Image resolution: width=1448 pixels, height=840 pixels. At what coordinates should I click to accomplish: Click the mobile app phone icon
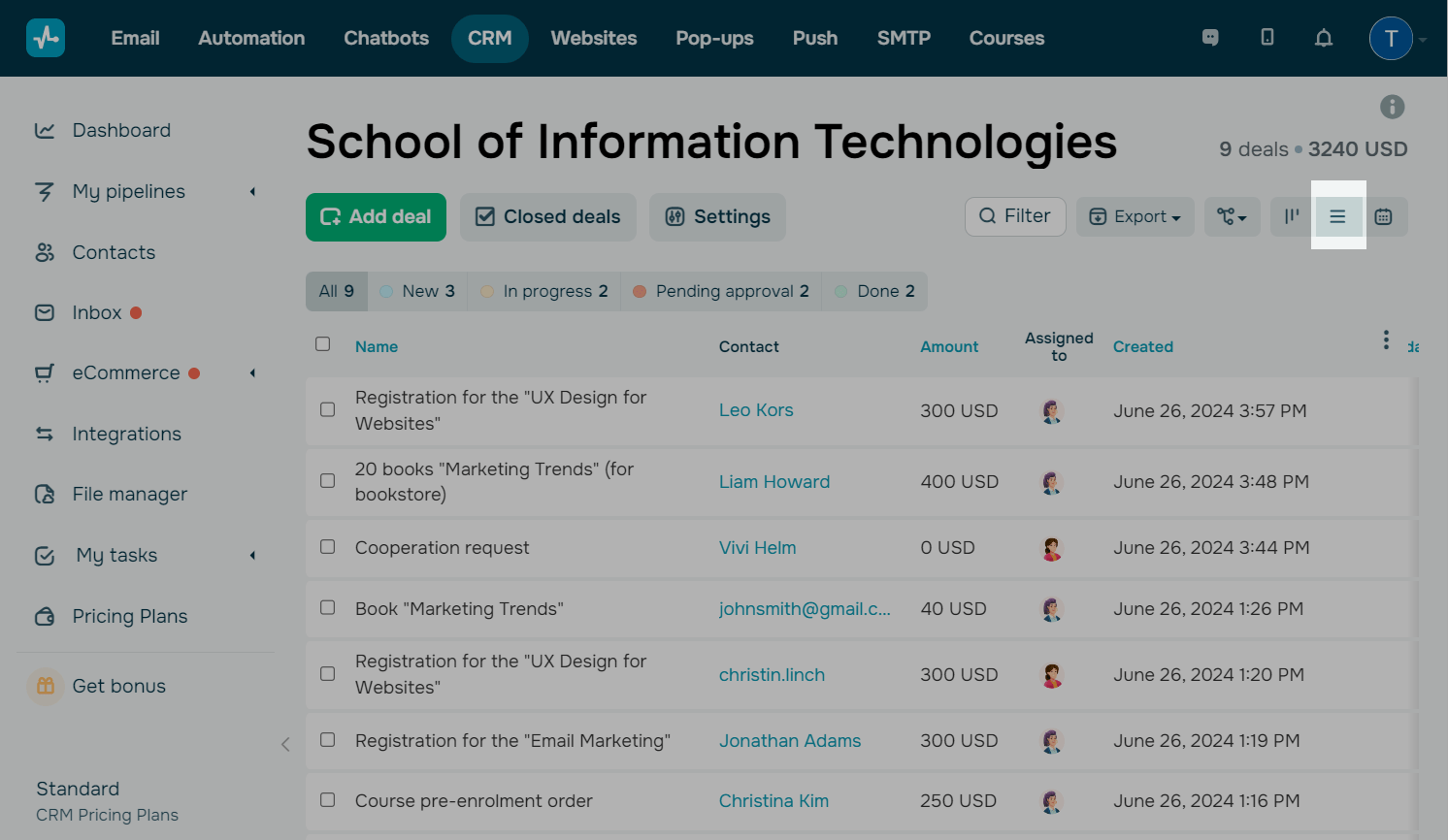click(1267, 37)
